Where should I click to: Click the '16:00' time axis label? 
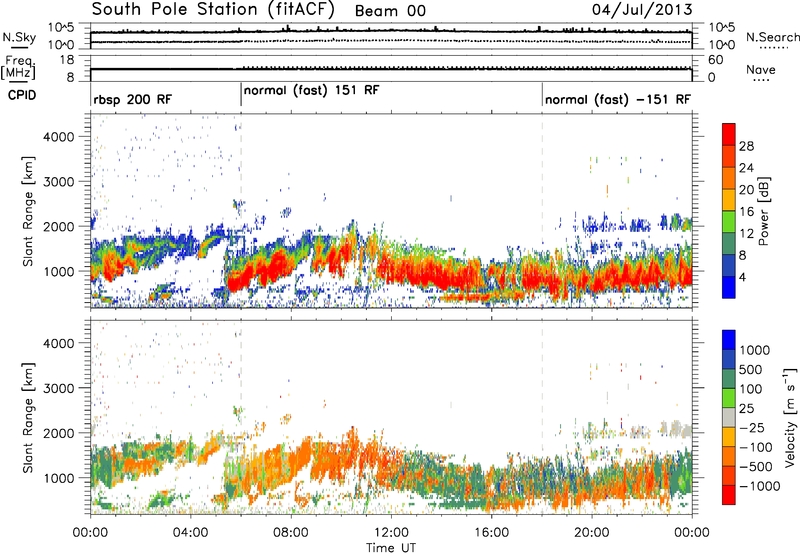pyautogui.click(x=491, y=533)
